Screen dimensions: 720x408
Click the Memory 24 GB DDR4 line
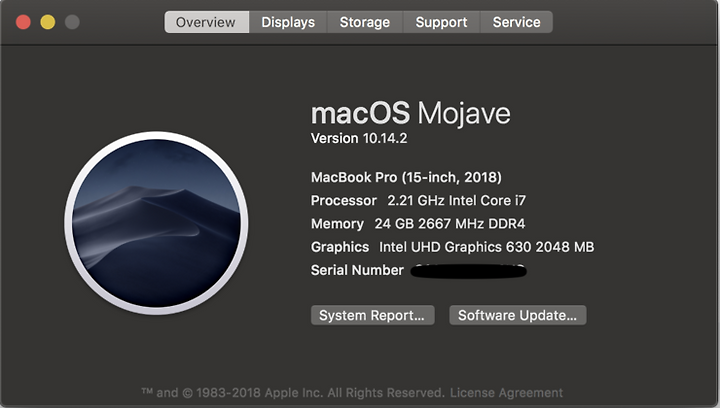(418, 224)
